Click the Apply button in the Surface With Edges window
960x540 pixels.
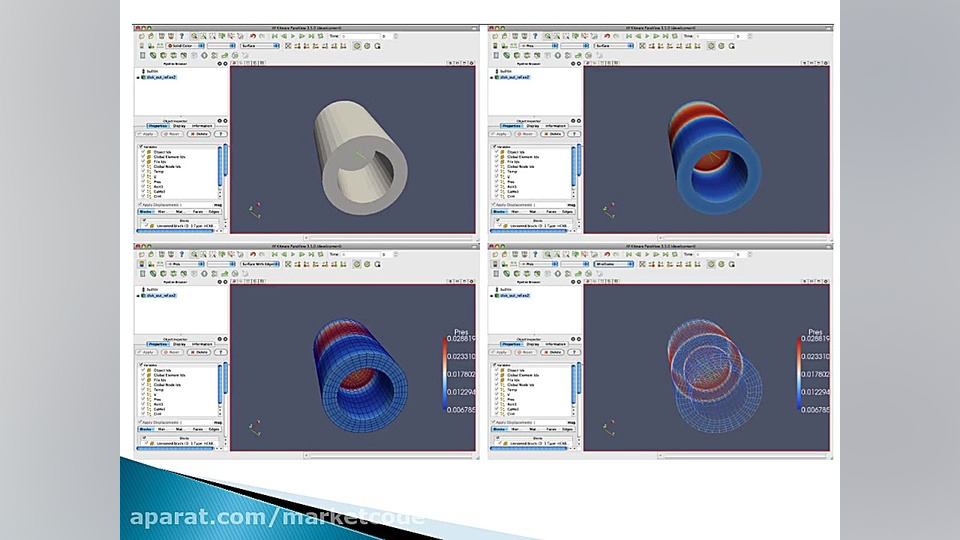point(146,352)
